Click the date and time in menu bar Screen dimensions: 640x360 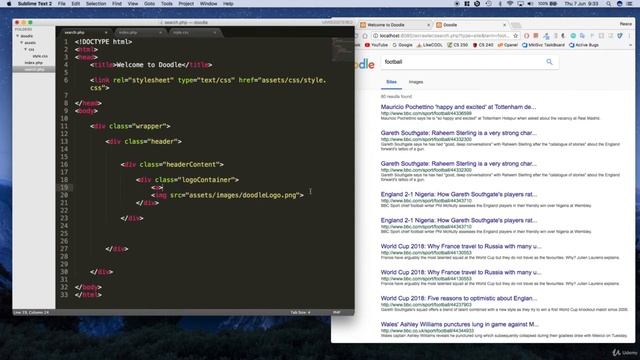(x=581, y=4)
